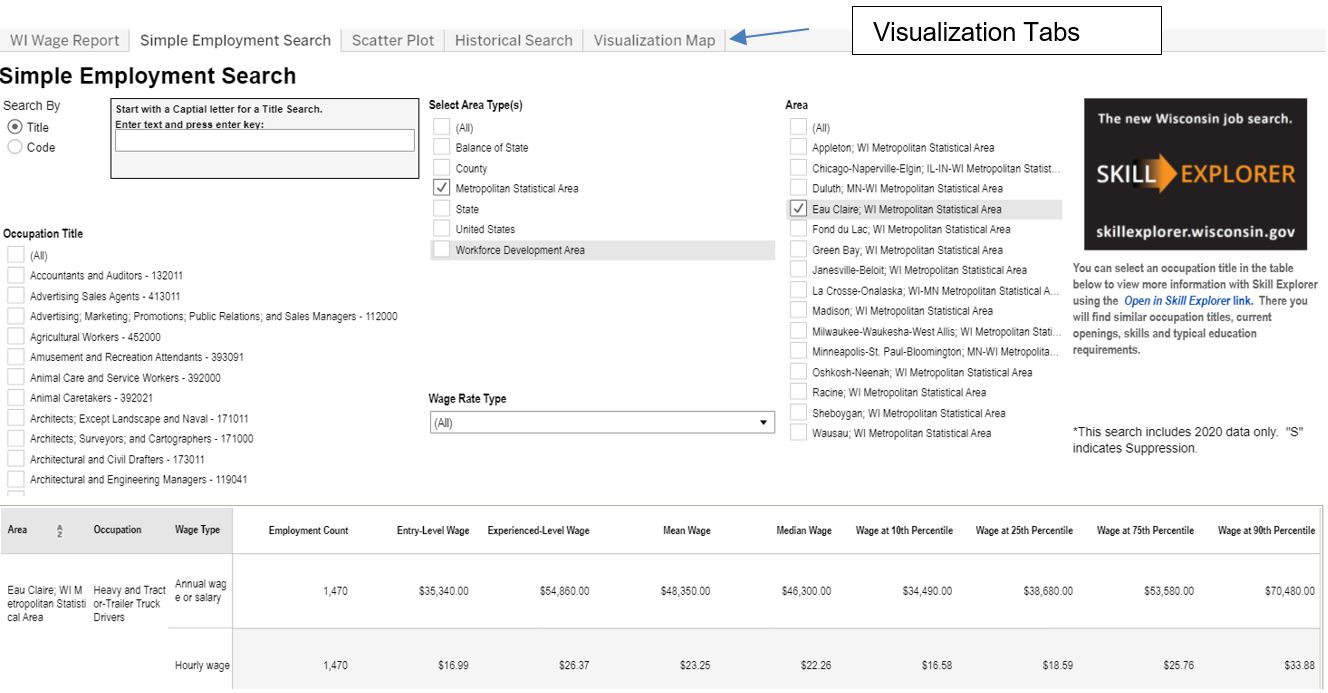
Task: Click the Median Wage column header
Action: (x=803, y=531)
